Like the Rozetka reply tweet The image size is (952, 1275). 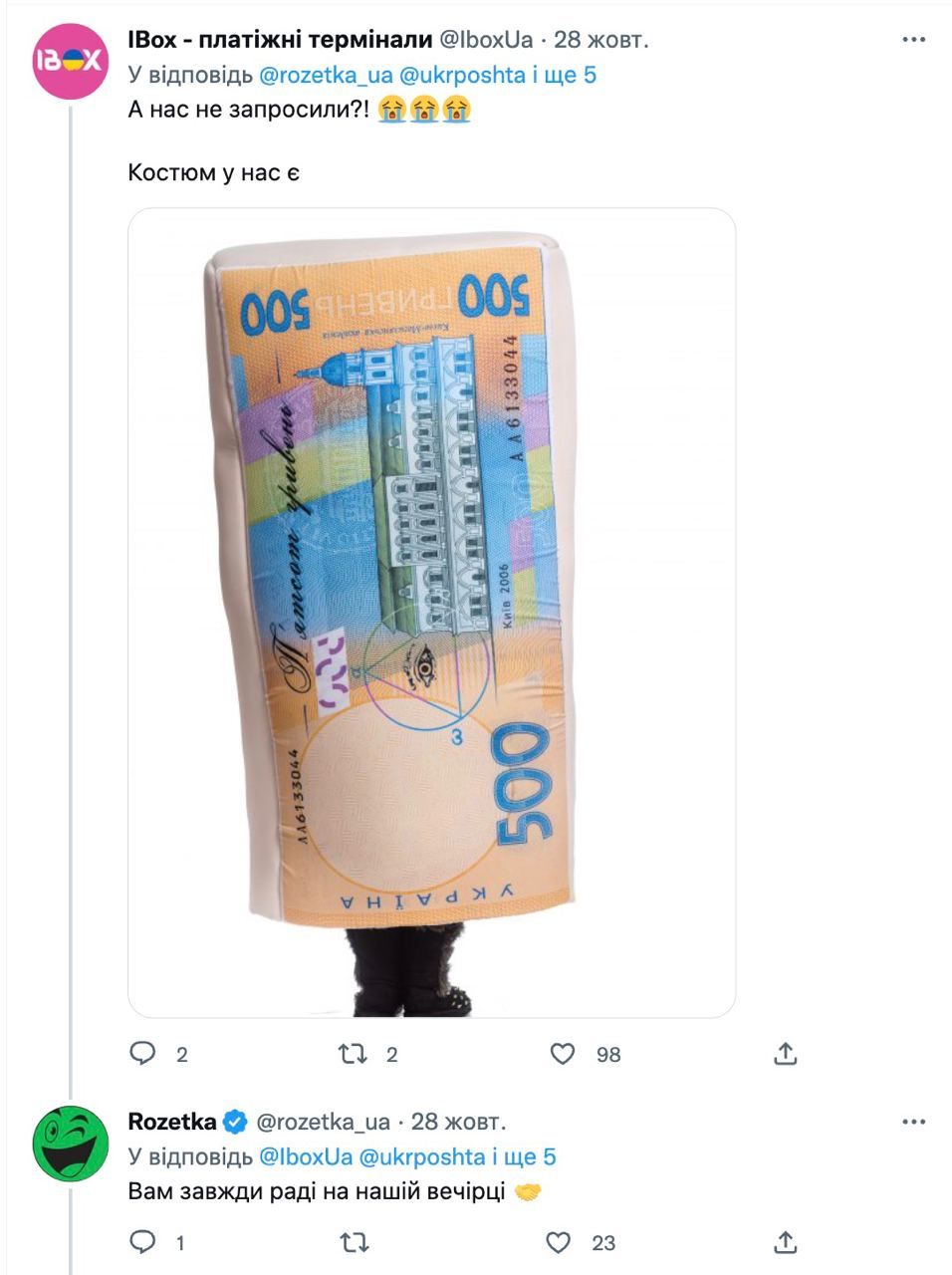pos(560,1241)
